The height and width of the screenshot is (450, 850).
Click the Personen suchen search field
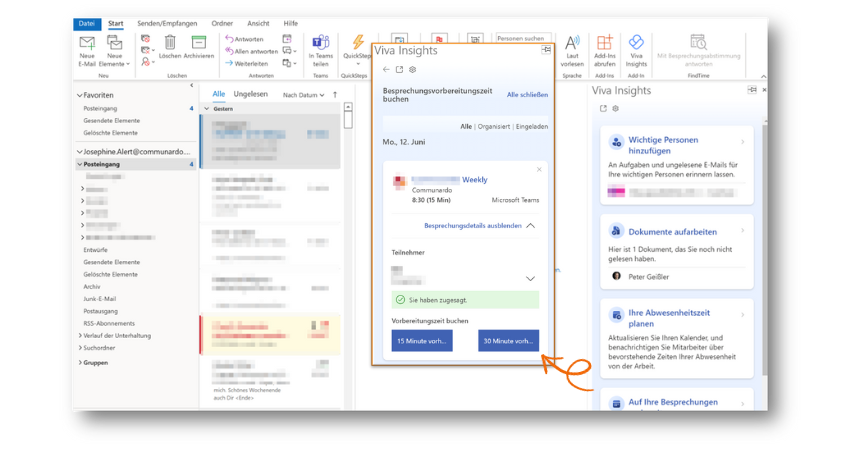point(523,38)
